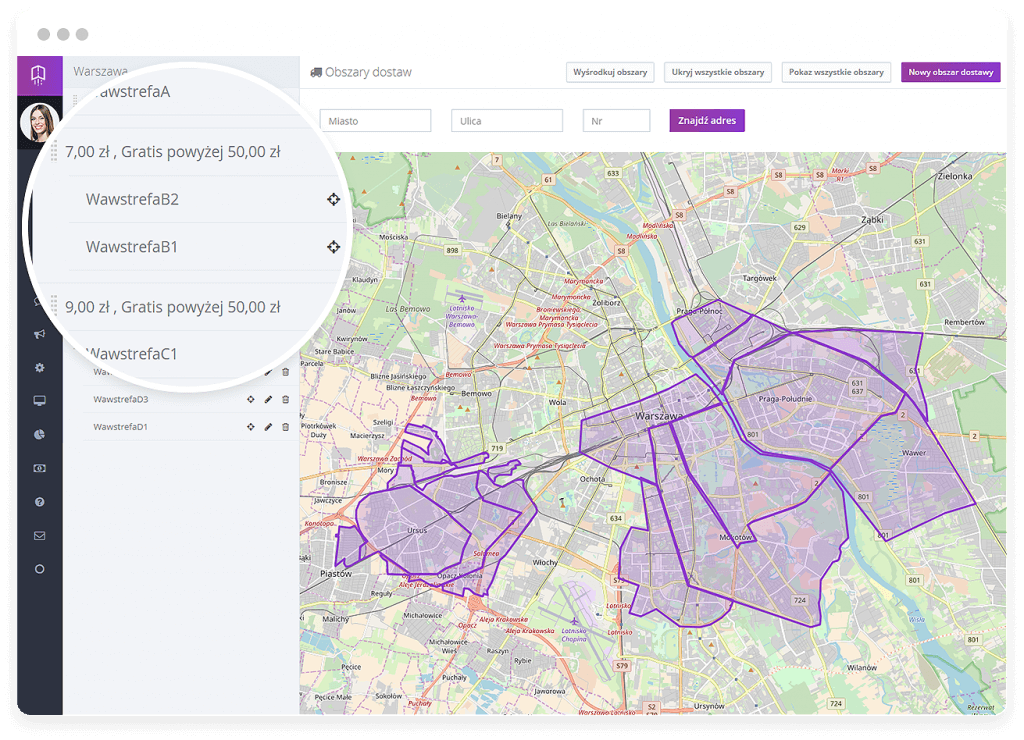Show all zones with Pokaż wszystkie obszary
This screenshot has height=740, width=1024.
pyautogui.click(x=836, y=72)
